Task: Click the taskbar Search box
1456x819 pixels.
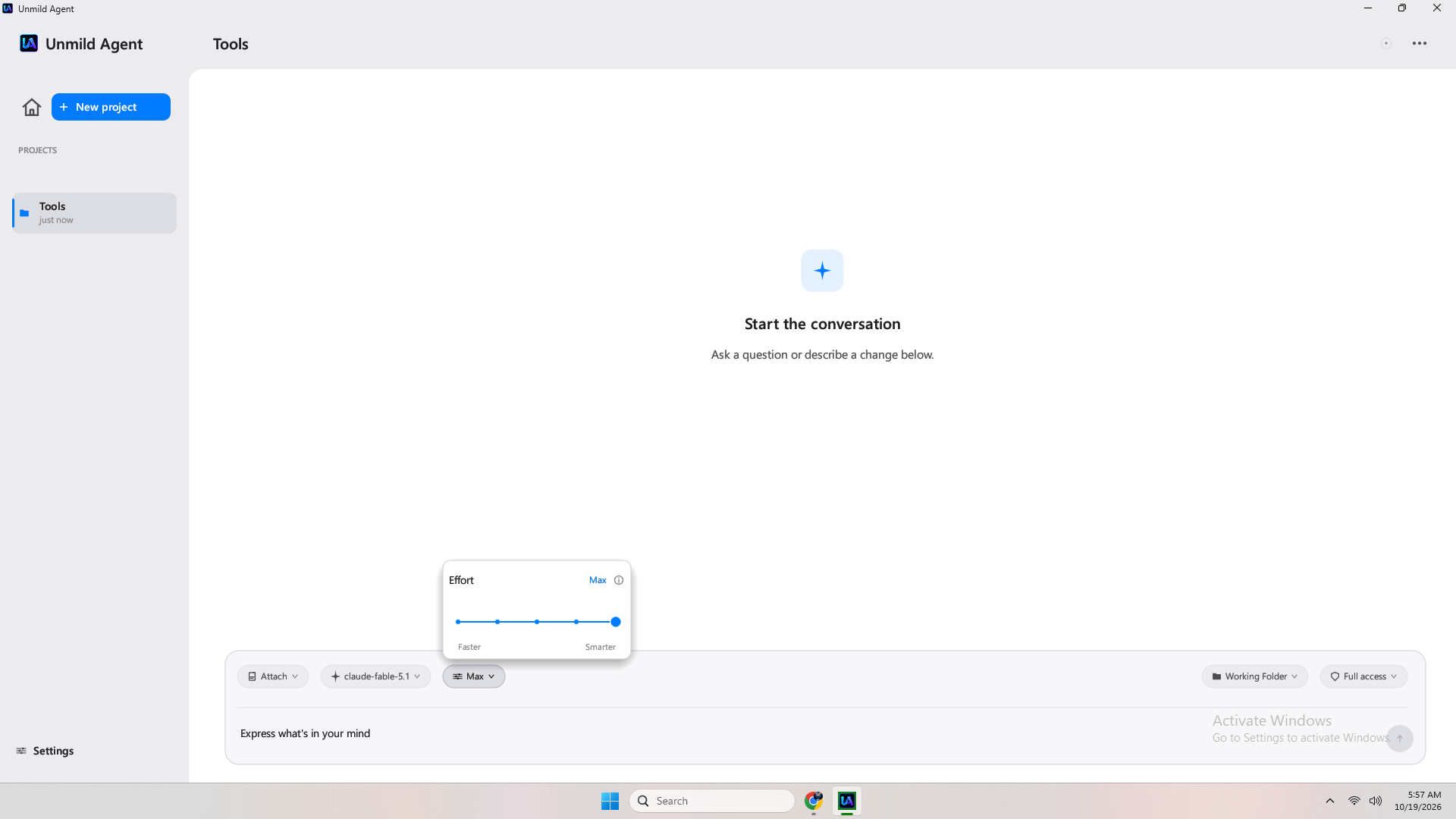Action: tap(711, 801)
